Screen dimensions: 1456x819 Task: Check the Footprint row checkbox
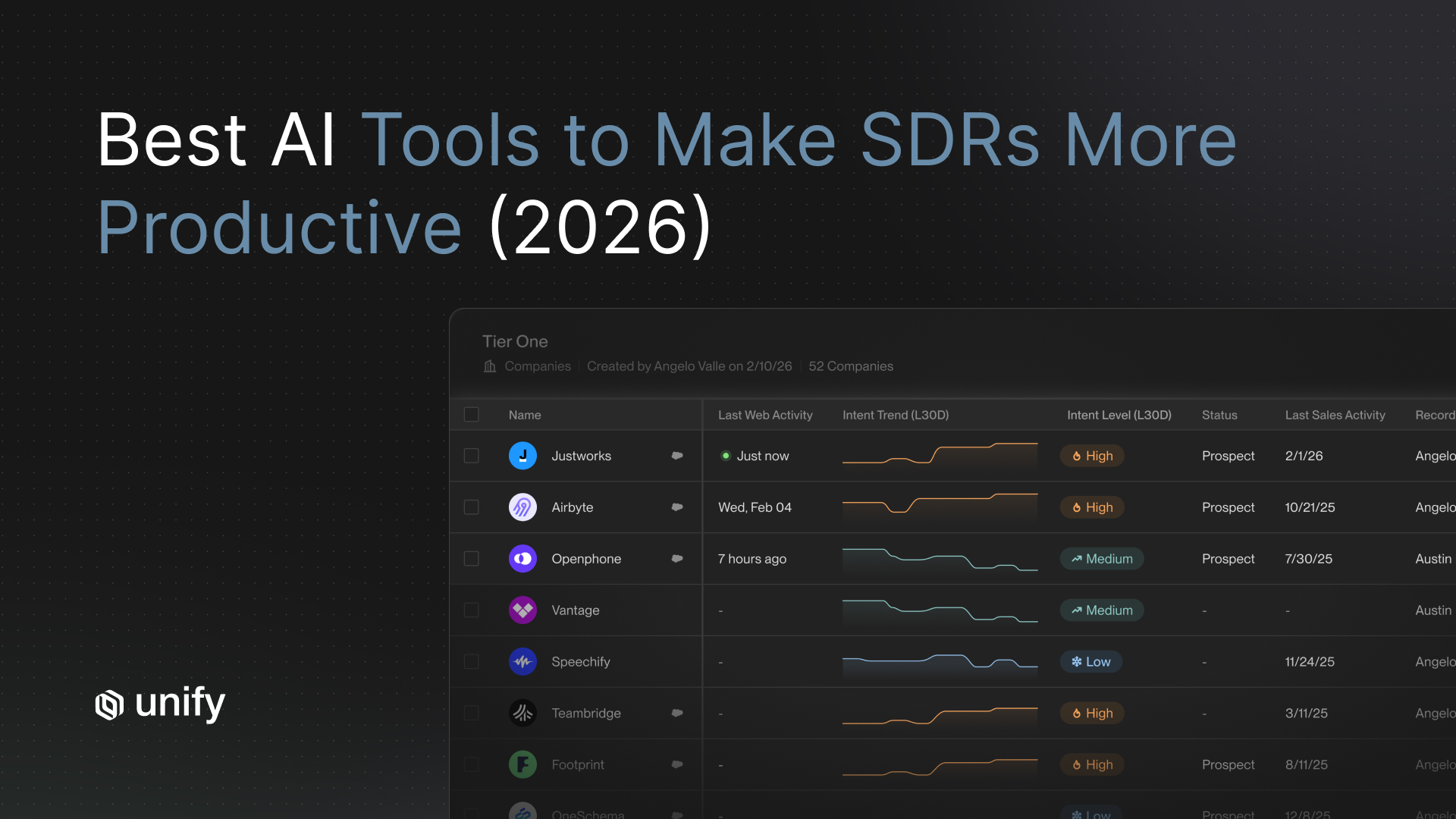tap(472, 765)
